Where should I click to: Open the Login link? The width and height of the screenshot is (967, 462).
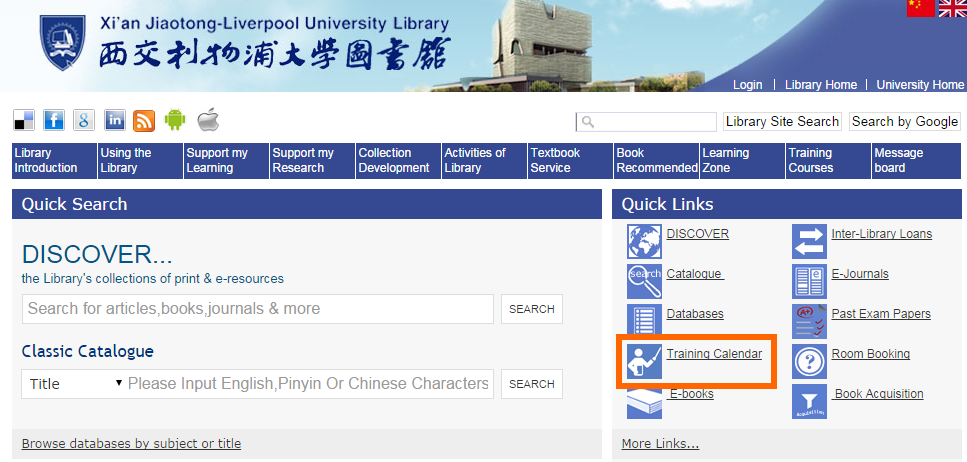click(x=747, y=85)
